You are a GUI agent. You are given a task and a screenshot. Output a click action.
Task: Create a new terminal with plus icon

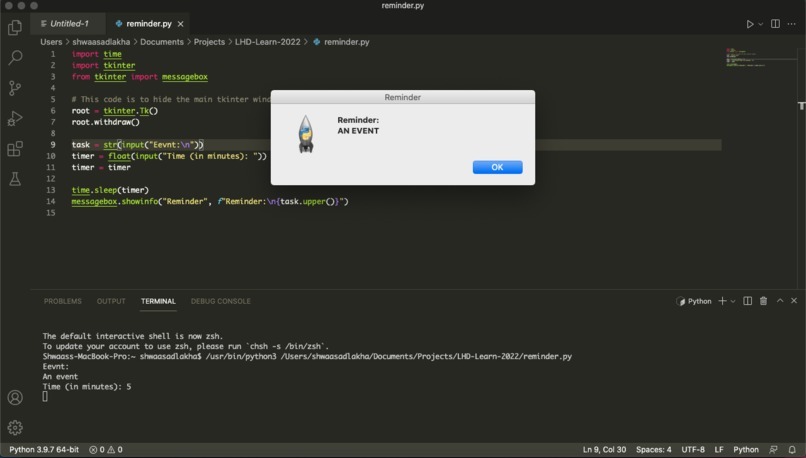[x=722, y=301]
